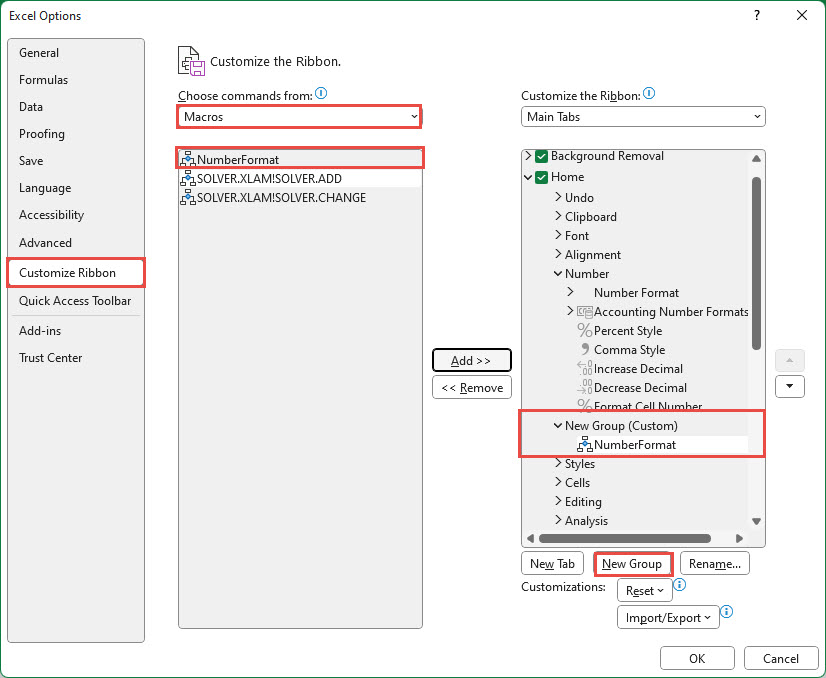Expand the Clipboard group in tree

click(x=557, y=217)
